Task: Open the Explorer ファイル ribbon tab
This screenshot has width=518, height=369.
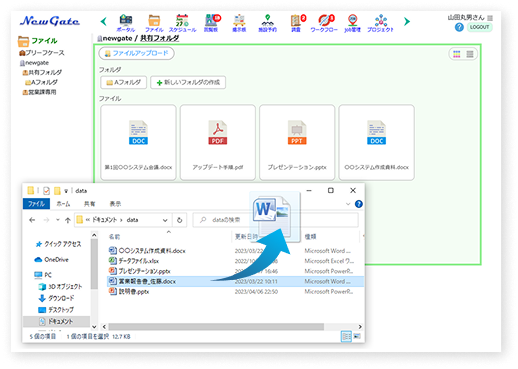Action: pyautogui.click(x=36, y=204)
